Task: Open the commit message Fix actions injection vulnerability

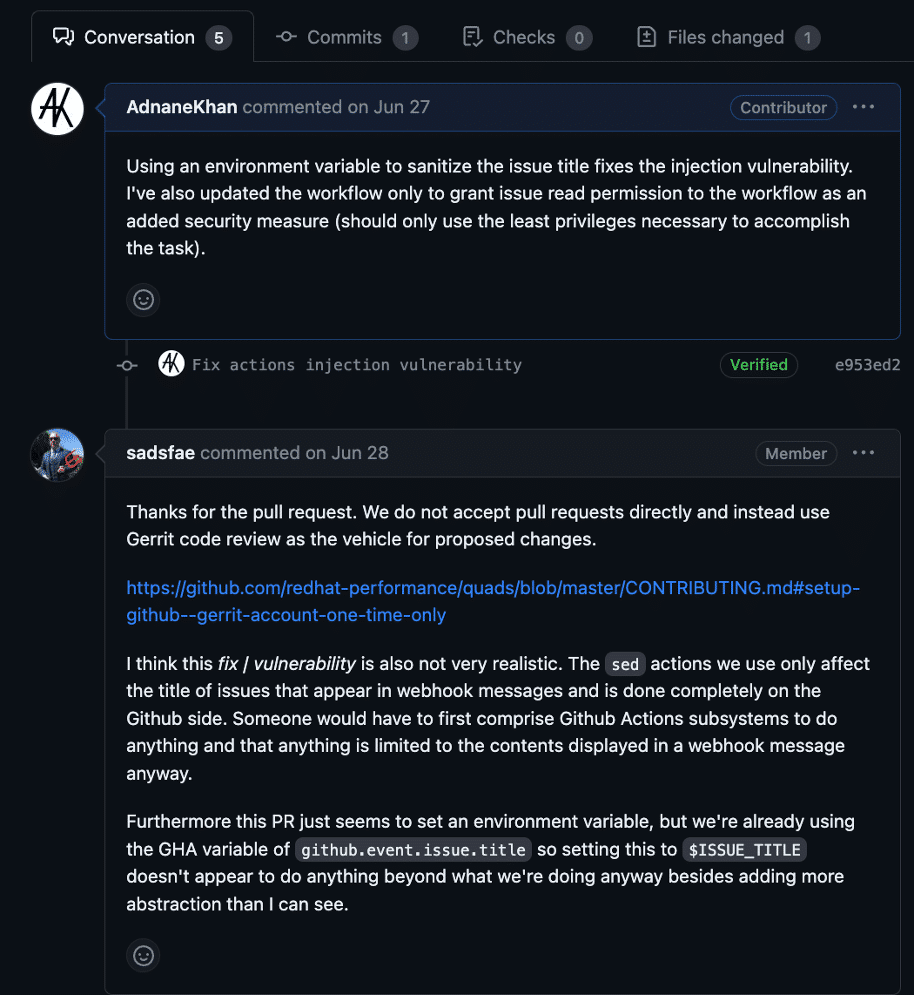Action: [x=358, y=364]
